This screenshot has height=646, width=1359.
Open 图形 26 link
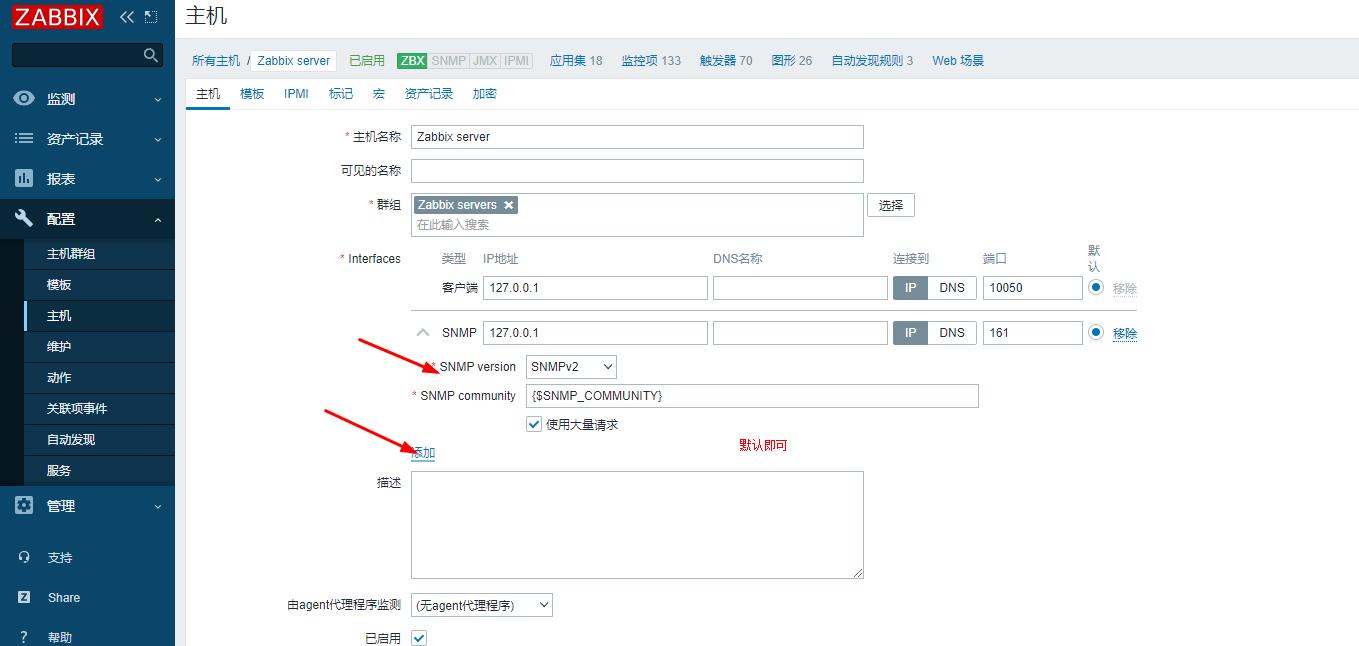click(792, 60)
